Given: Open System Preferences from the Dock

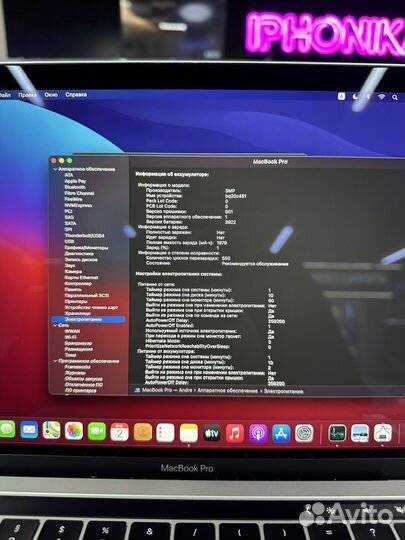Looking at the screenshot, I should [x=304, y=433].
